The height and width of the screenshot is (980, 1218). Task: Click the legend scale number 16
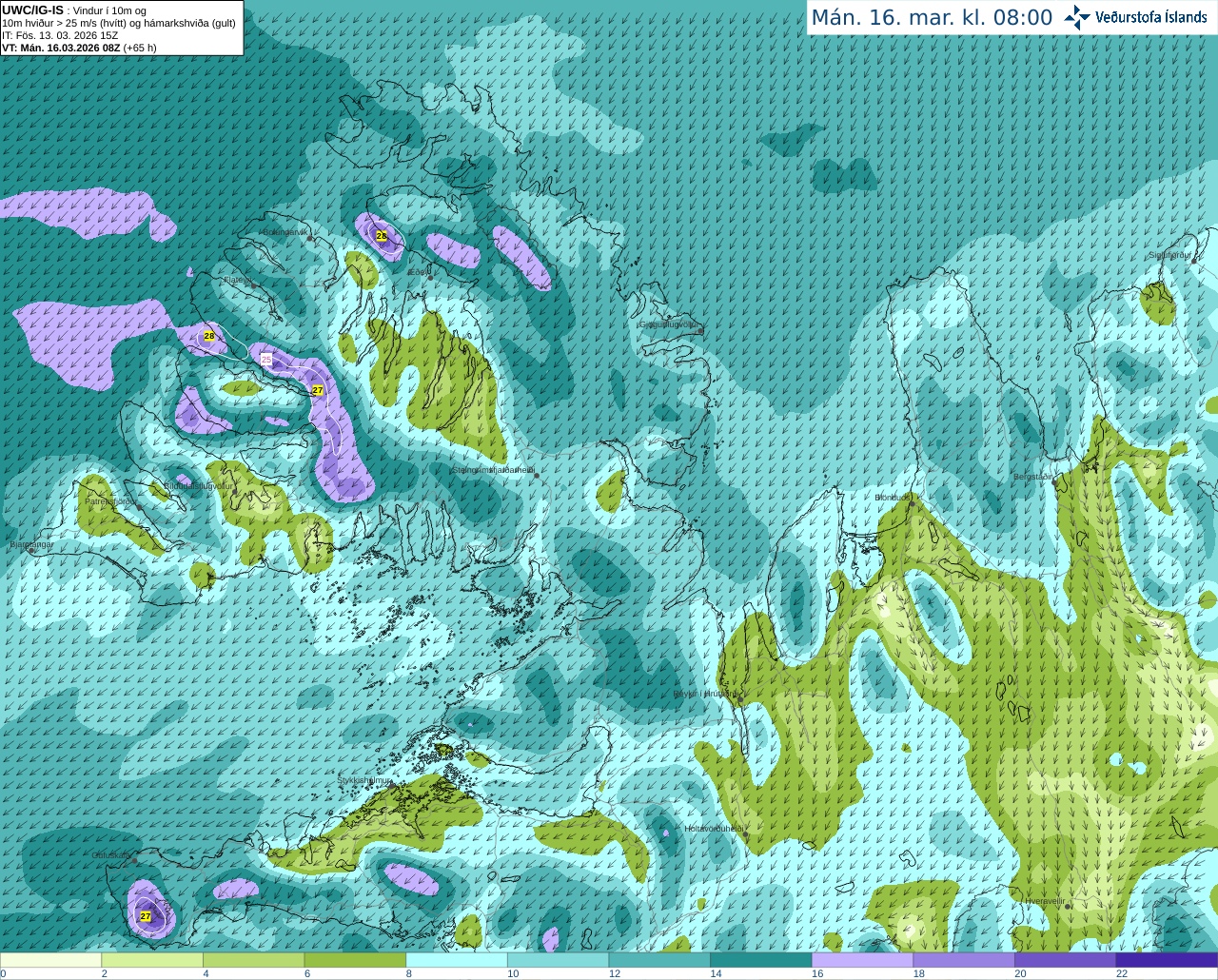(817, 974)
